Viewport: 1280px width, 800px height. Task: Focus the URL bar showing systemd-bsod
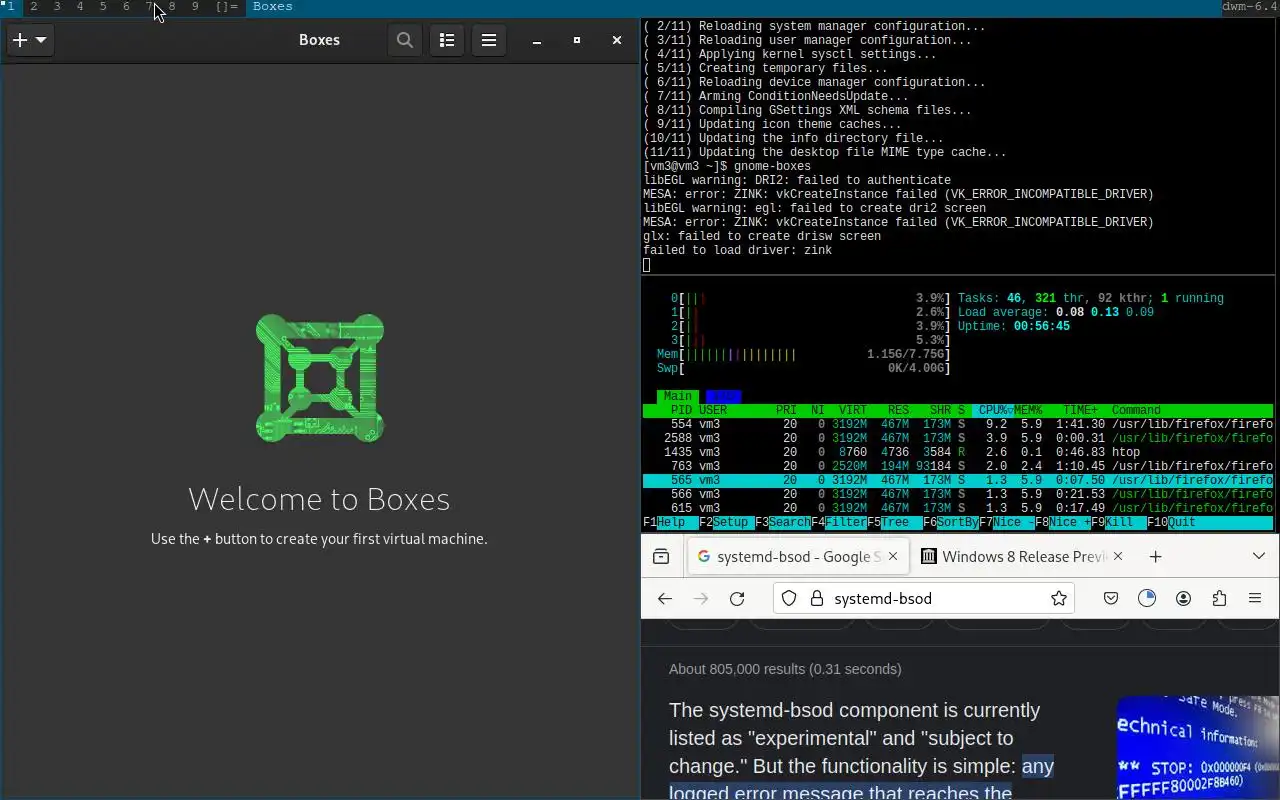925,598
